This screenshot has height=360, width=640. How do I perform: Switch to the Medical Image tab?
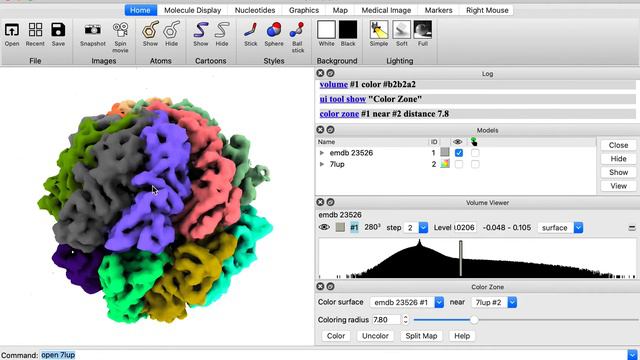point(386,10)
